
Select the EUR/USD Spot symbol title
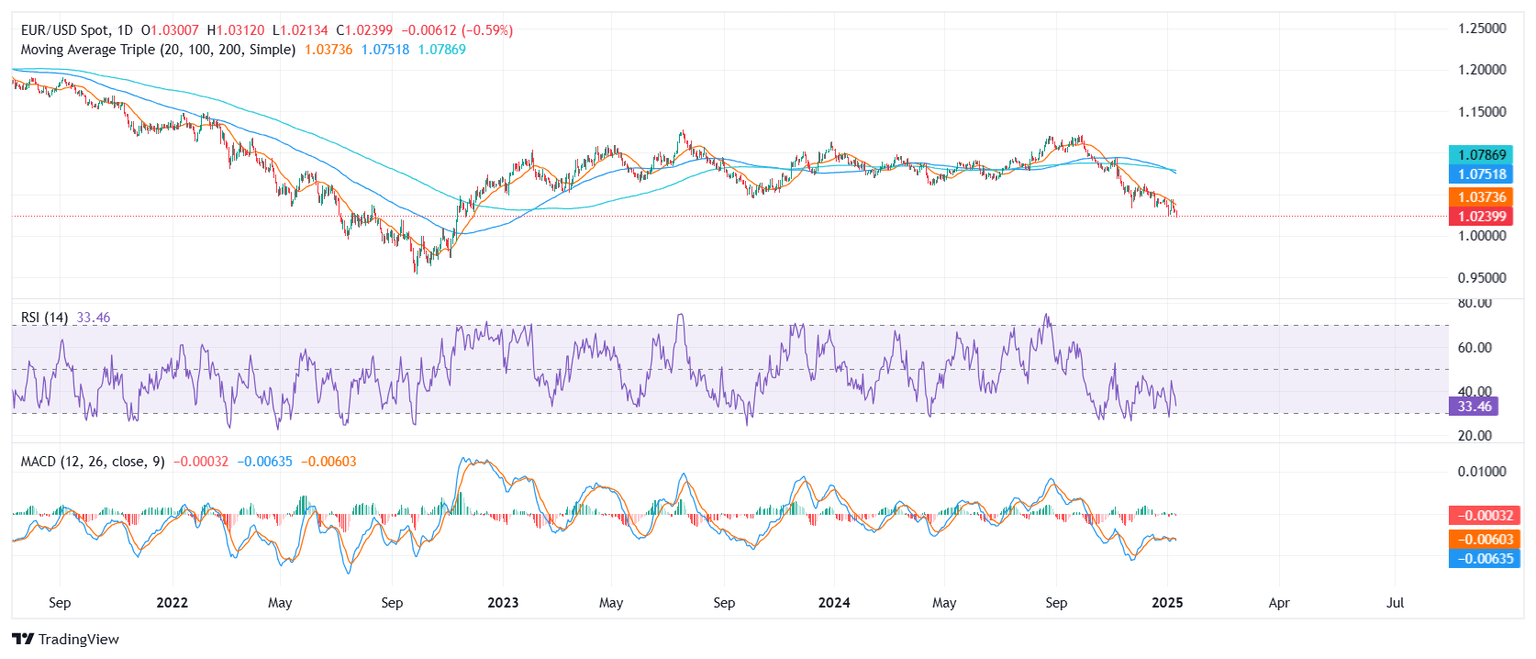[63, 31]
